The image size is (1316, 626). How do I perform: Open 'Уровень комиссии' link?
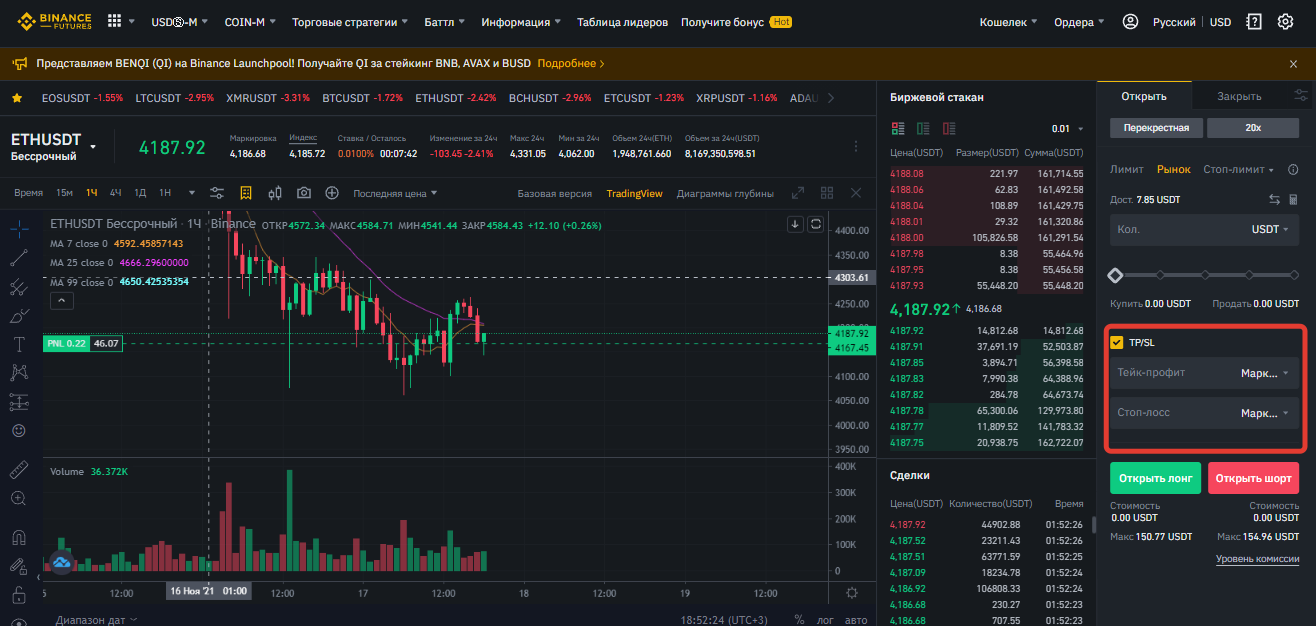[x=1257, y=559]
